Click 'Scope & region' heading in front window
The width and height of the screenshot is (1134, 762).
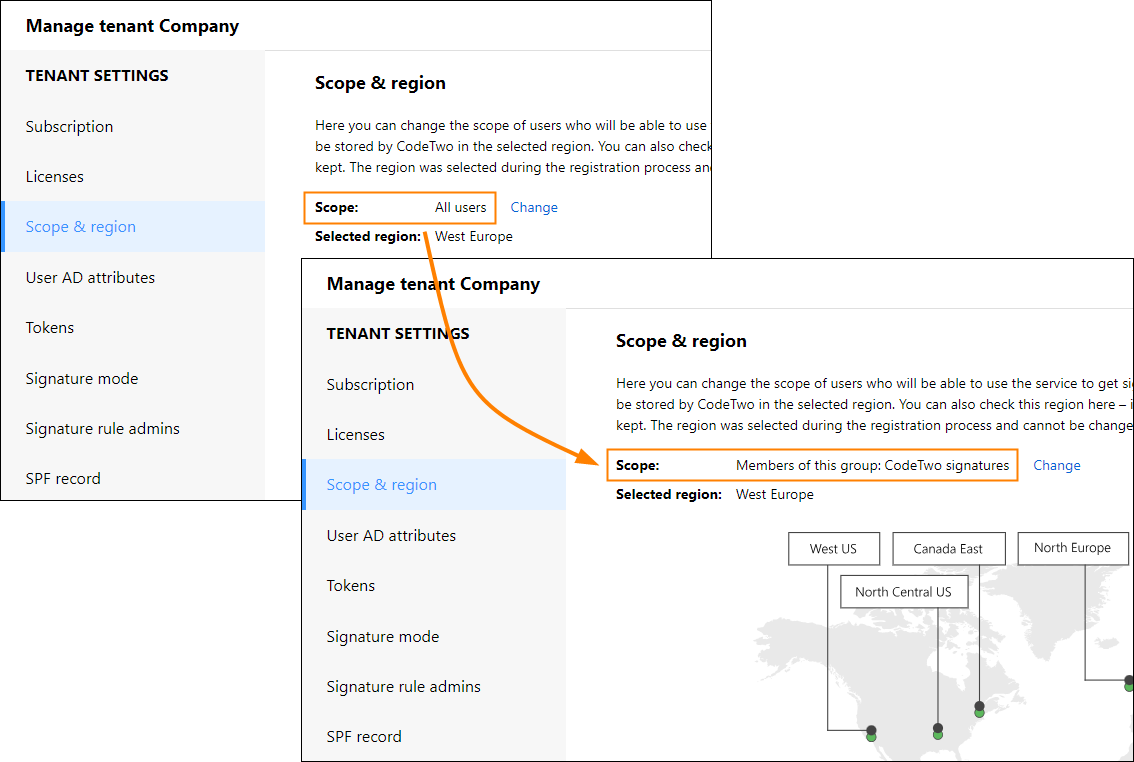(681, 341)
